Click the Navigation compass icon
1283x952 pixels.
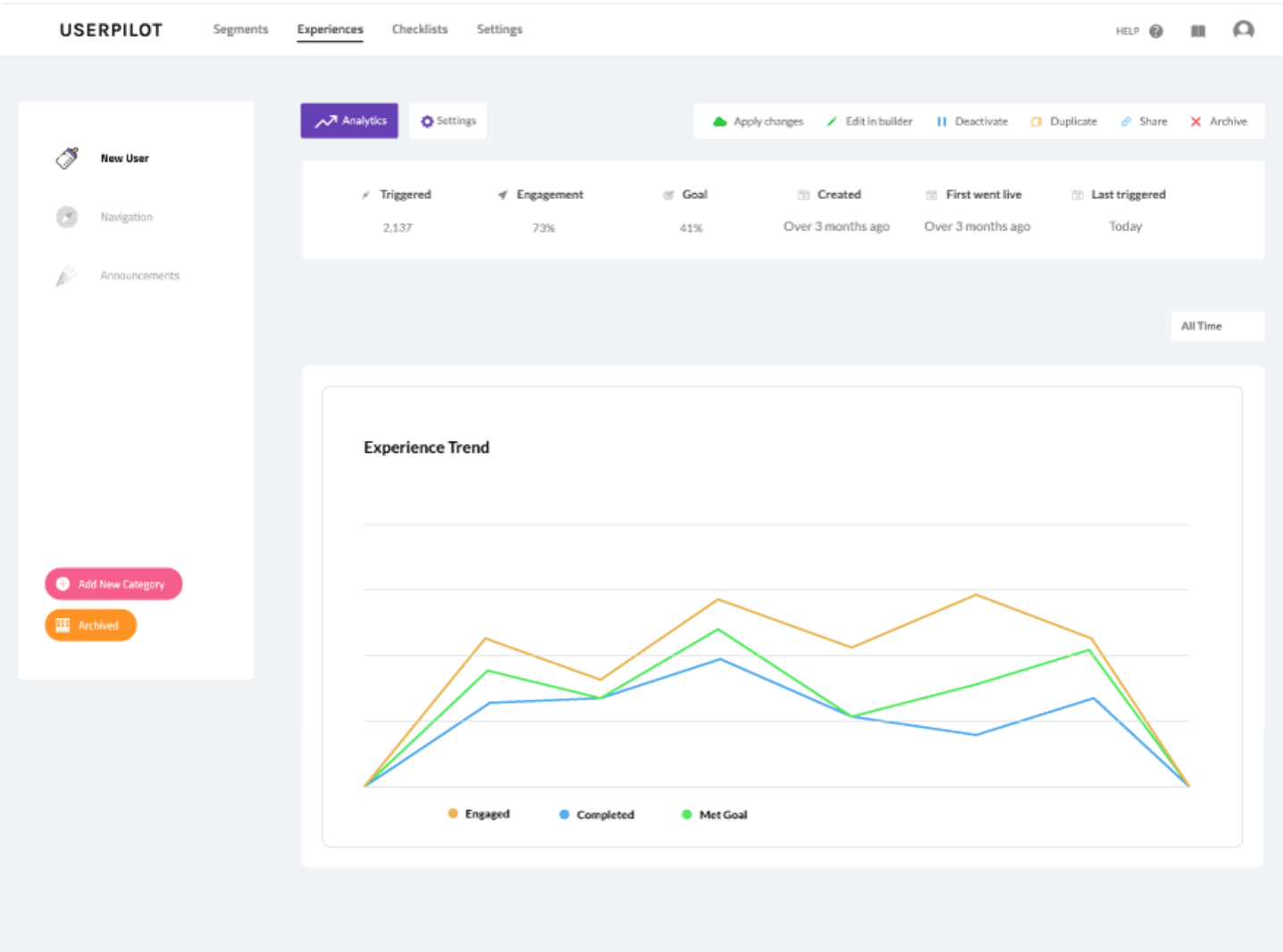pyautogui.click(x=67, y=217)
